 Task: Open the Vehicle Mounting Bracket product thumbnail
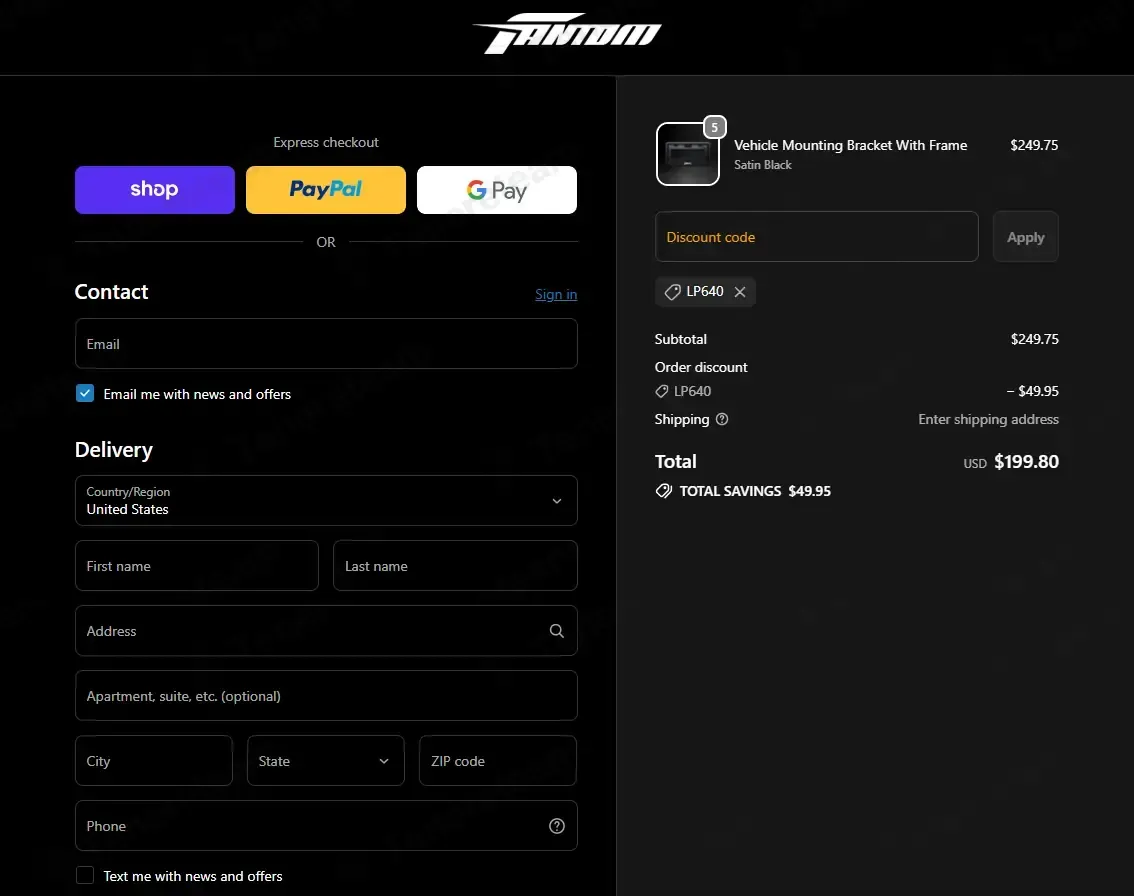[x=687, y=154]
